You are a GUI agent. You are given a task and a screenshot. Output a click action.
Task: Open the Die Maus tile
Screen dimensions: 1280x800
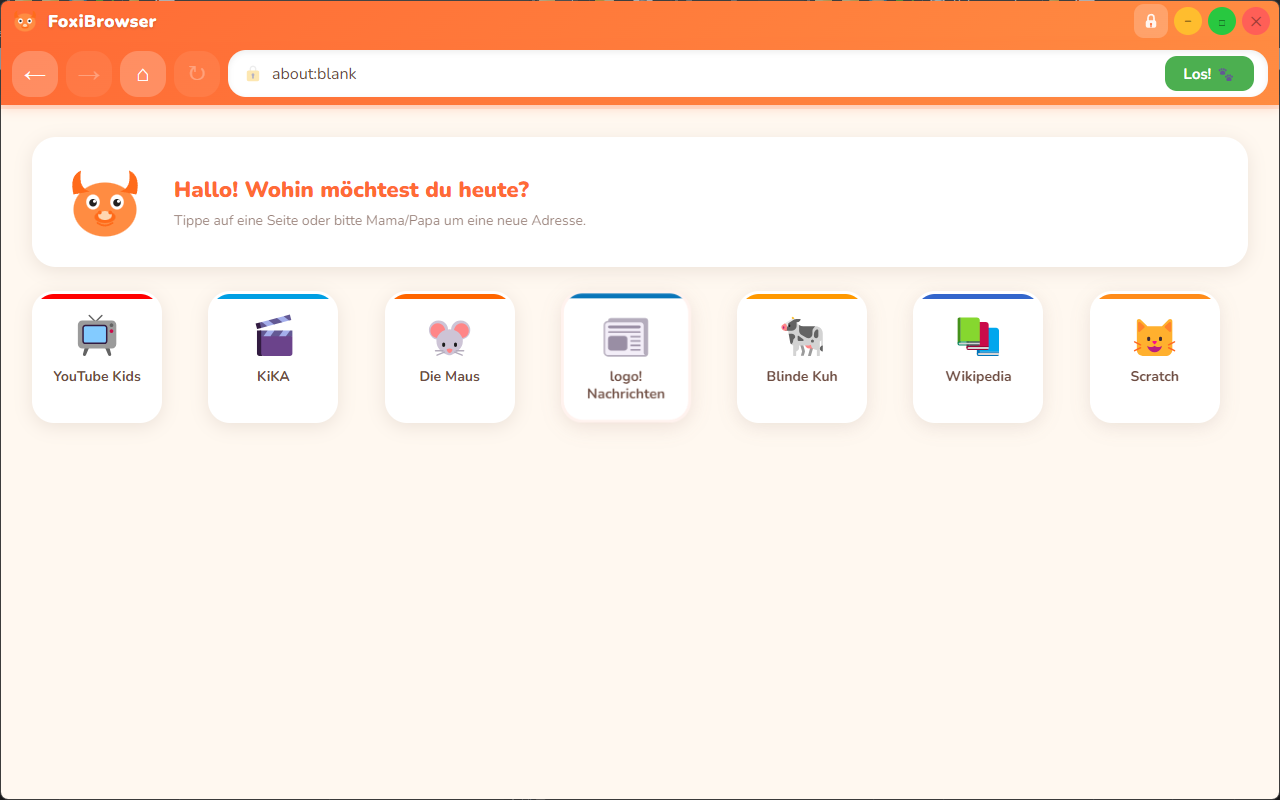click(450, 358)
